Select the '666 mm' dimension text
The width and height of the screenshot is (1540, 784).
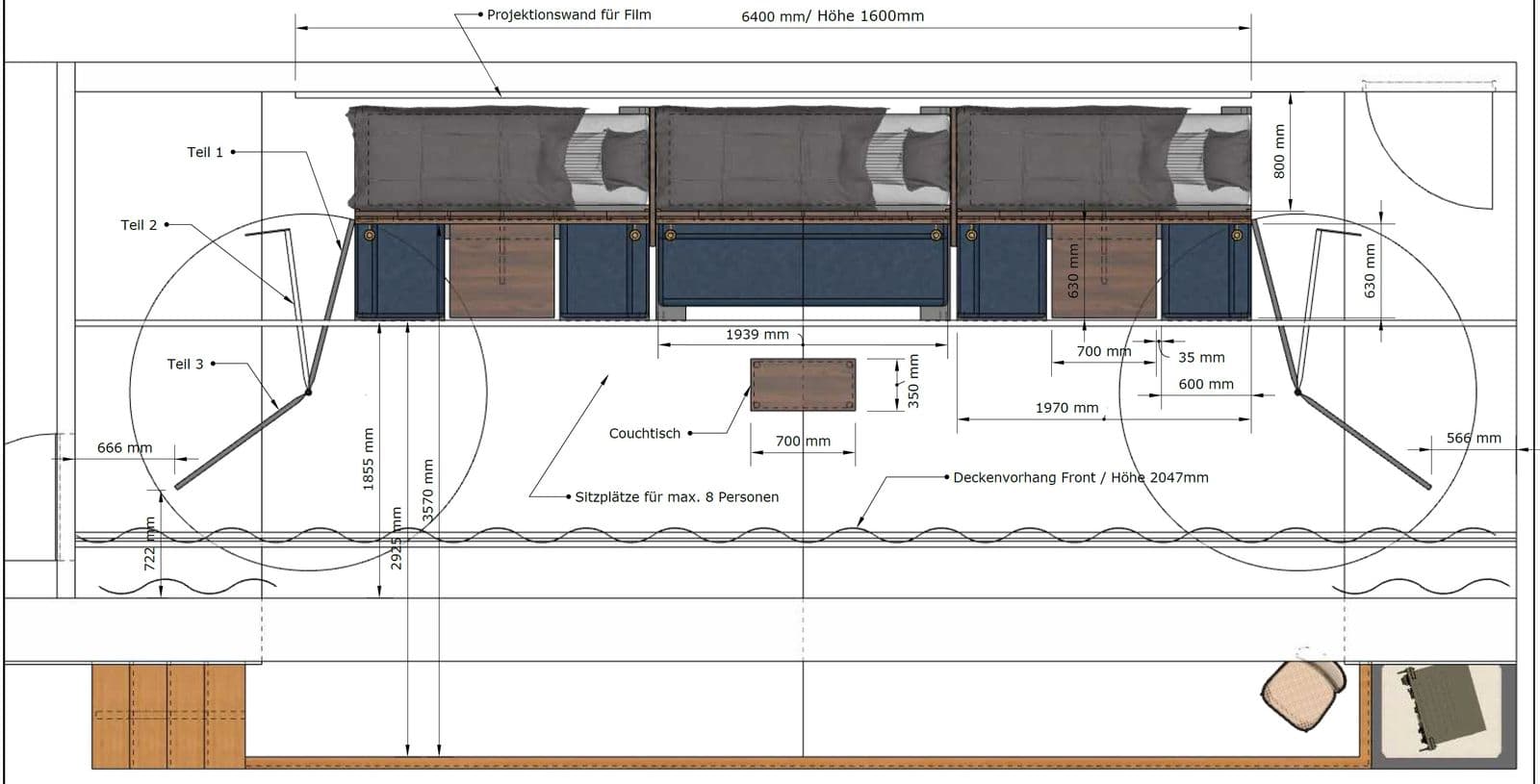tap(125, 447)
